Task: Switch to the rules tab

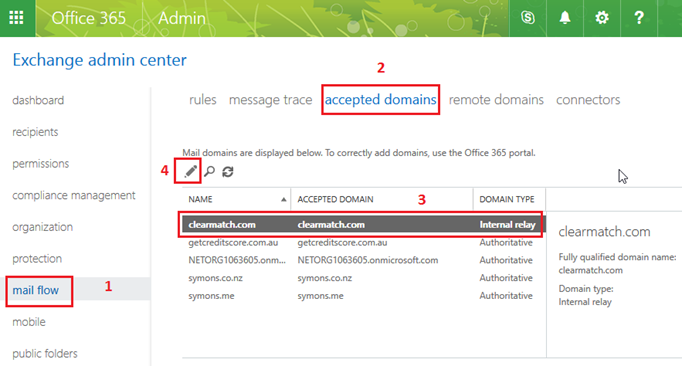Action: (x=203, y=100)
